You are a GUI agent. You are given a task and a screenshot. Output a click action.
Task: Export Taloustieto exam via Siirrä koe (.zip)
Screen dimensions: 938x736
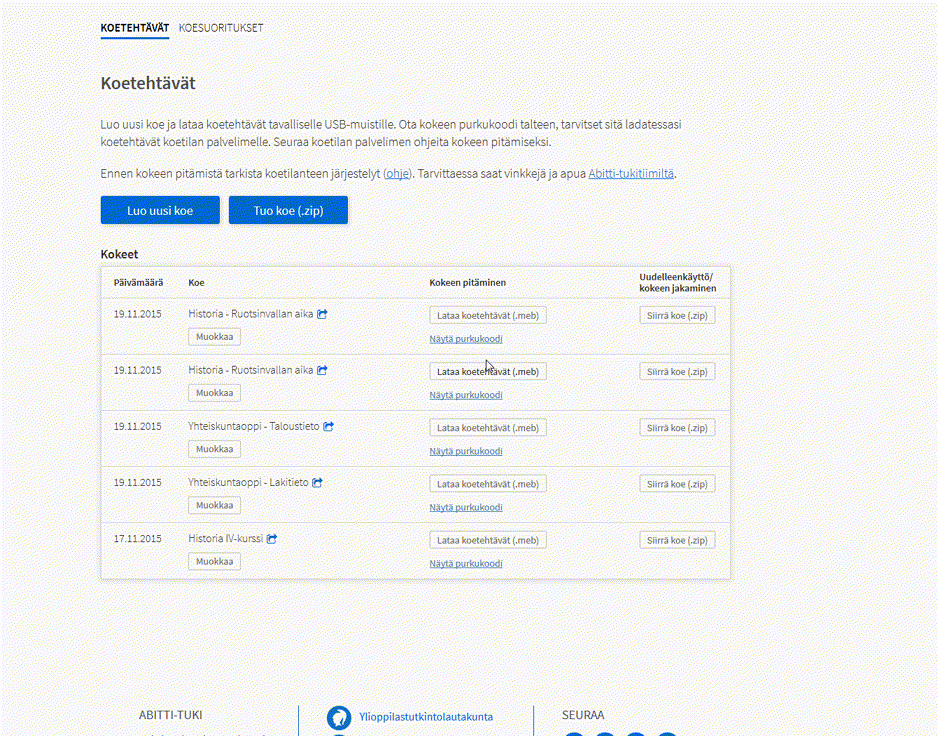(677, 428)
